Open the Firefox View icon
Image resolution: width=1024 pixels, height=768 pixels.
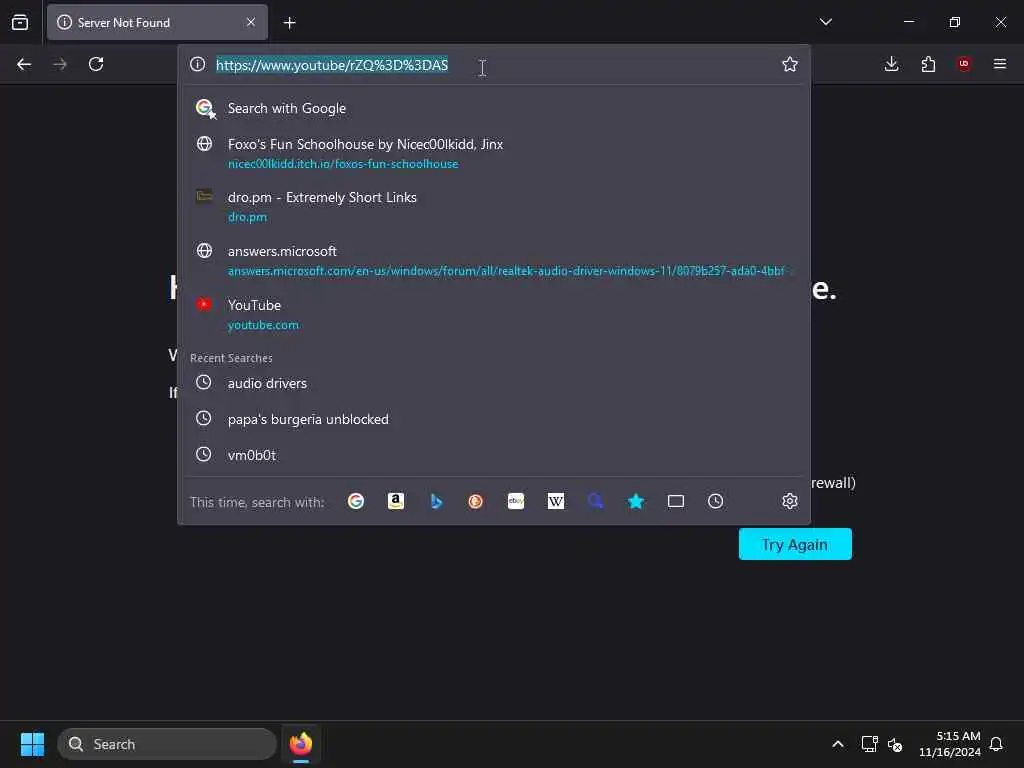click(20, 22)
